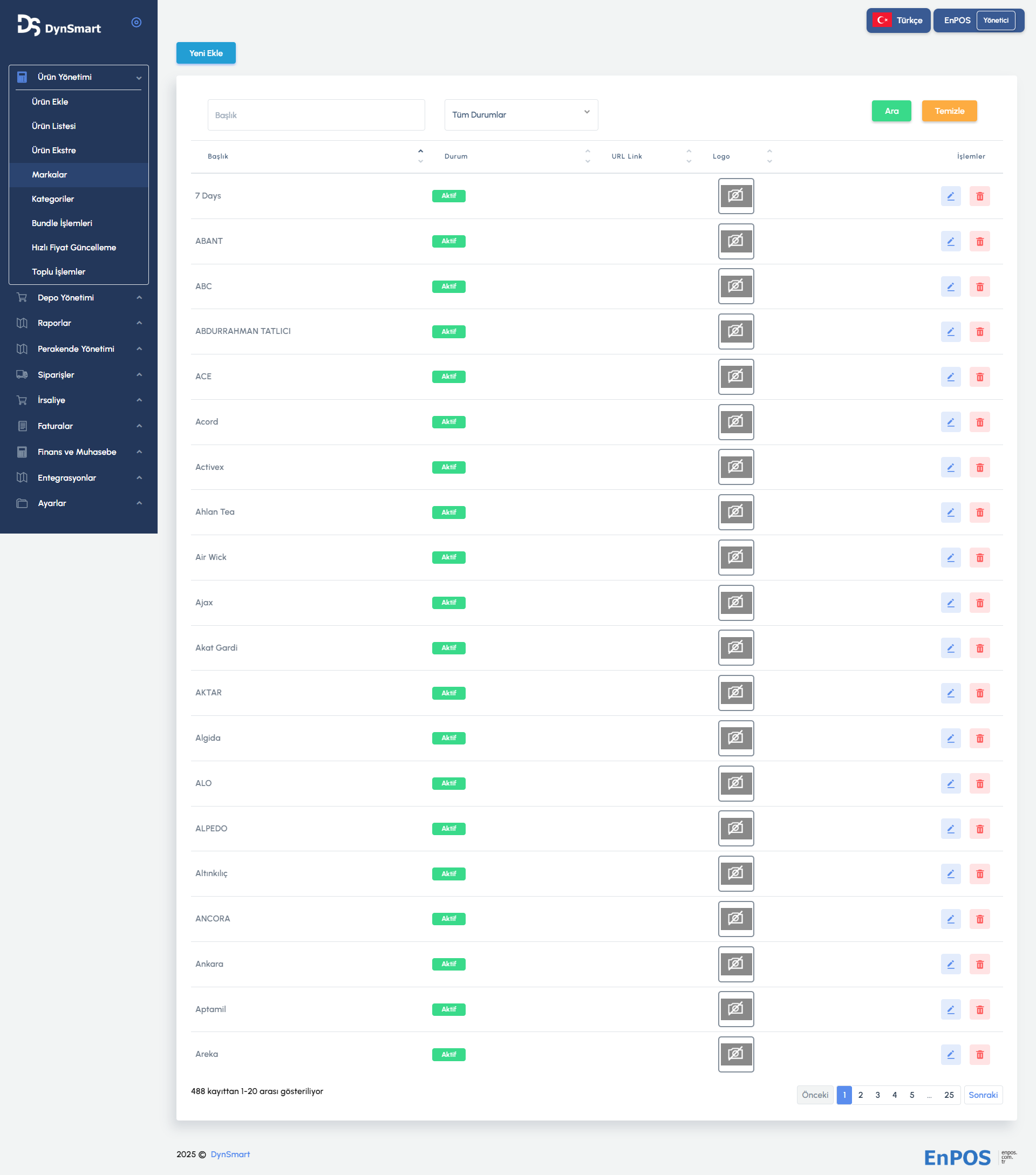Click edit icon for Algida brand
The height and width of the screenshot is (1175, 1036).
click(x=950, y=738)
